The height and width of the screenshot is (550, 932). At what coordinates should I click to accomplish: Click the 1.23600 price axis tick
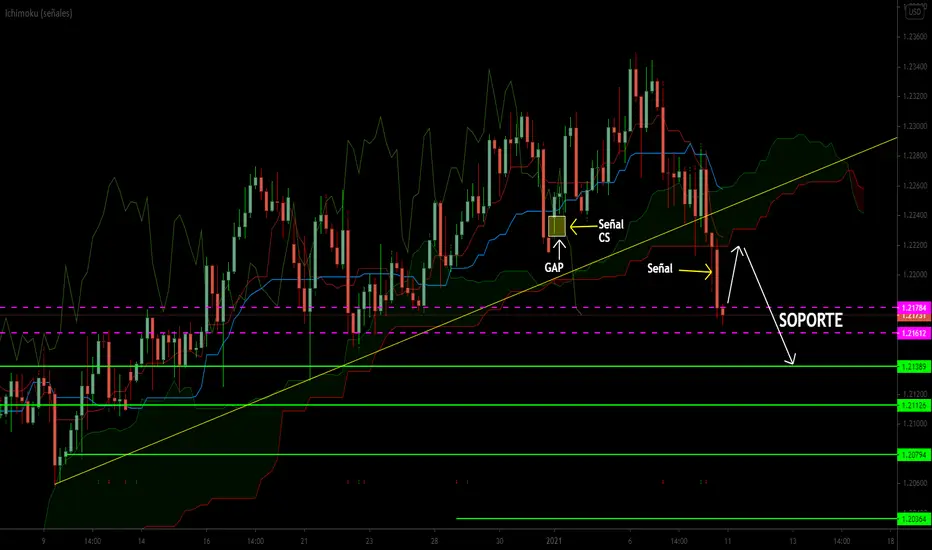click(915, 37)
